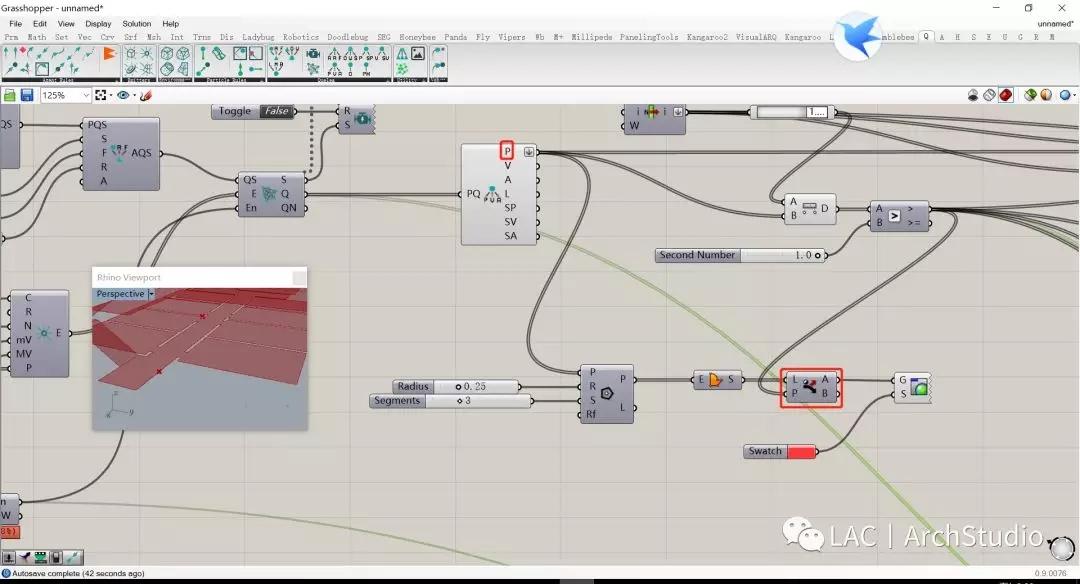Click the Rhino Viewport corner button
Viewport: 1080px width, 584px height.
pos(300,278)
